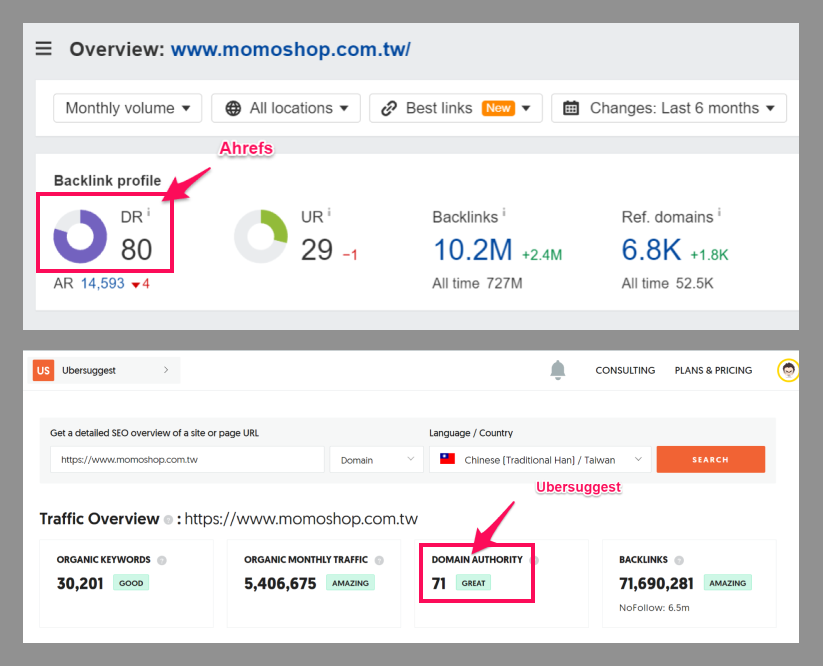Click the +1.8K ref domains change value
The image size is (823, 666).
709,255
